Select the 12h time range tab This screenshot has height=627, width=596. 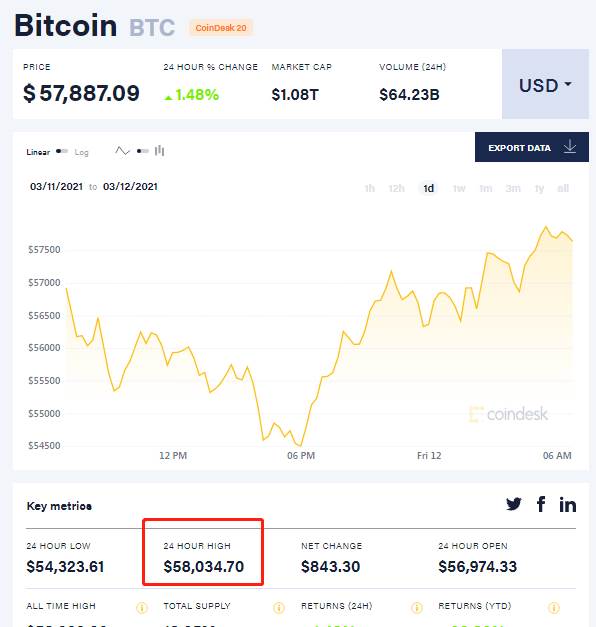click(x=396, y=188)
